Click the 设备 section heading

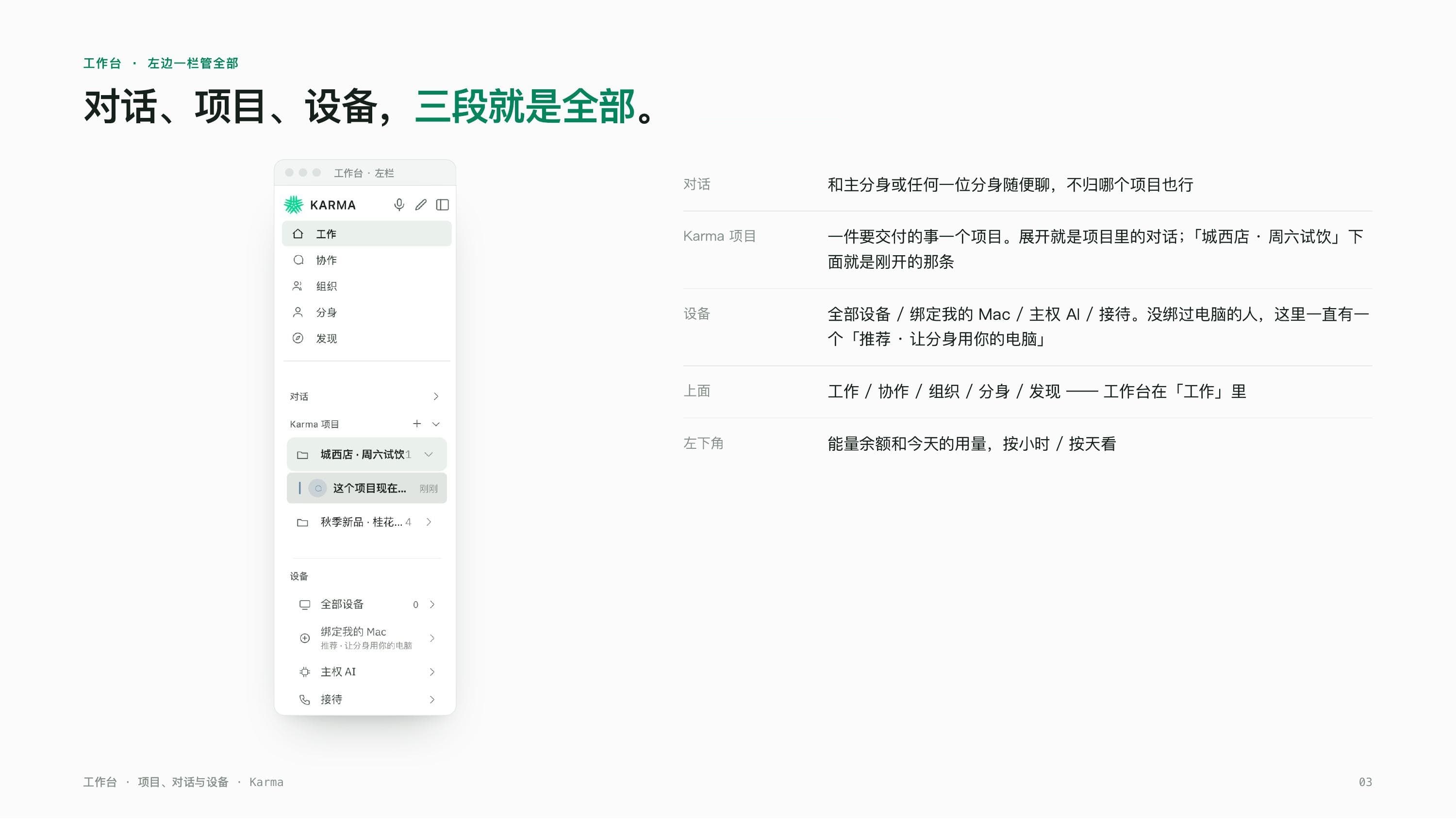click(x=299, y=576)
